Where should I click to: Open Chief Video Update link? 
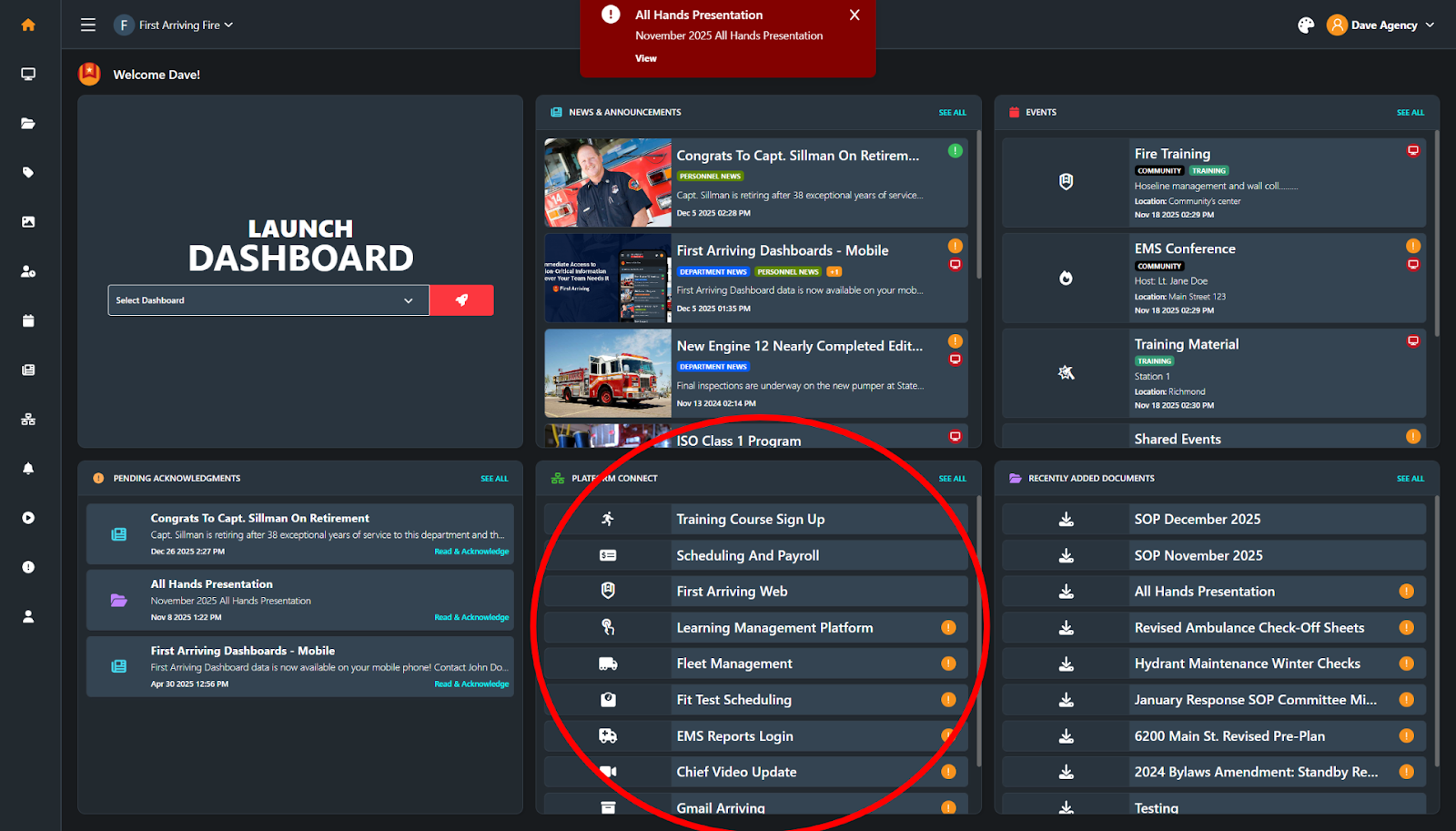(x=756, y=772)
